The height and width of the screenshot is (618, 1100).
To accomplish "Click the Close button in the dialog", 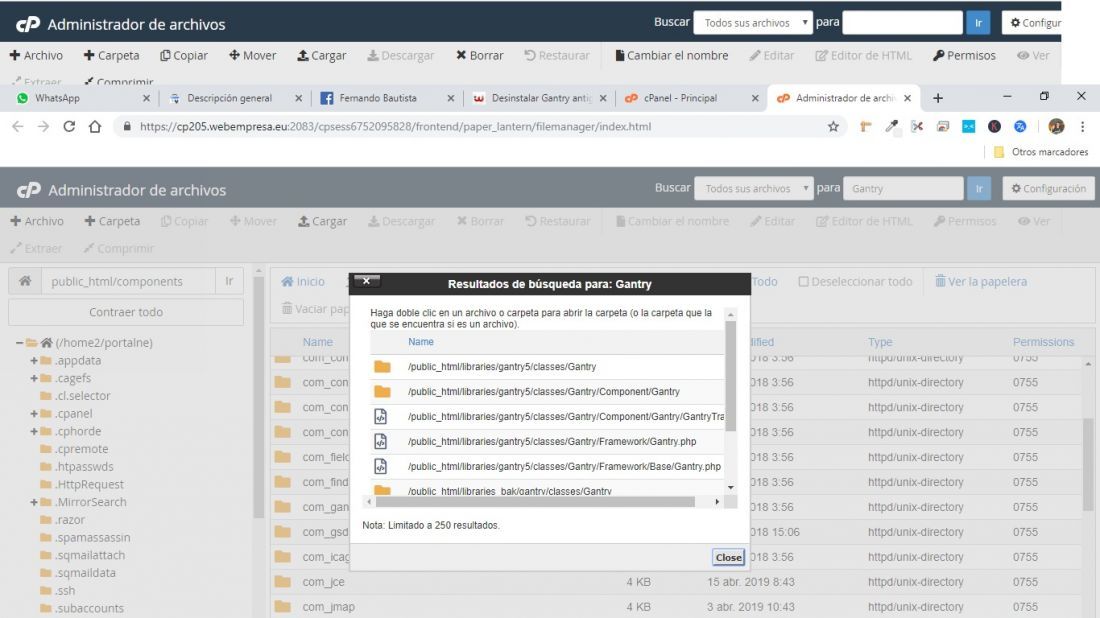I will click(728, 557).
